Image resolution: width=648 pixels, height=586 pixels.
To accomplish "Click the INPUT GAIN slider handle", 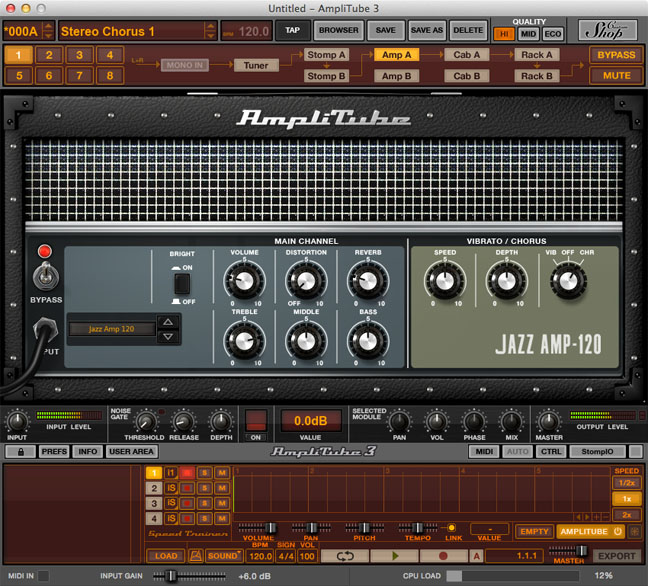I will click(172, 576).
